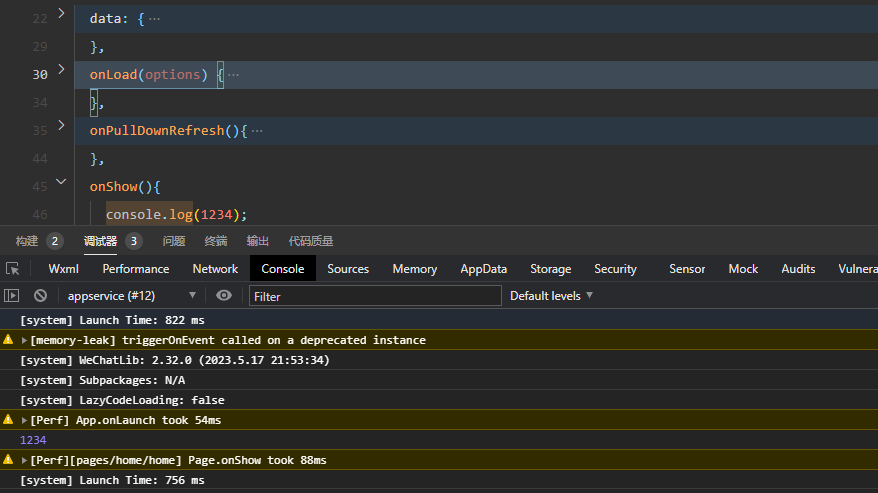Viewport: 878px width, 493px height.
Task: Open the Audits tab
Action: pos(798,269)
